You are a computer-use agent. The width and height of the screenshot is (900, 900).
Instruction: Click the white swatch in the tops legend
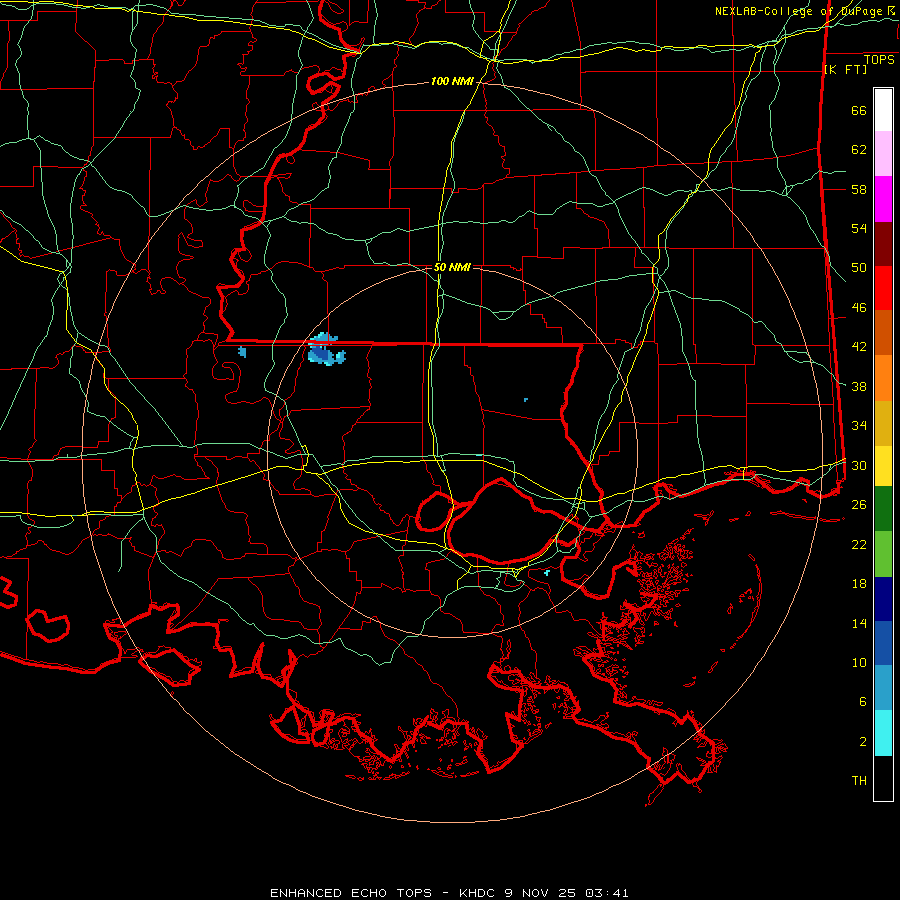point(883,110)
